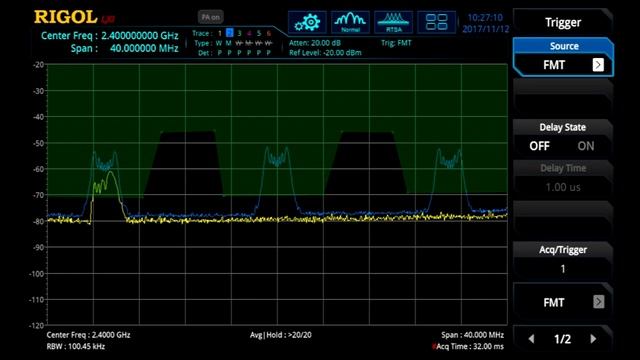Click the bottom Span : 40.000 MHz readout
The image size is (640, 360).
coord(472,335)
